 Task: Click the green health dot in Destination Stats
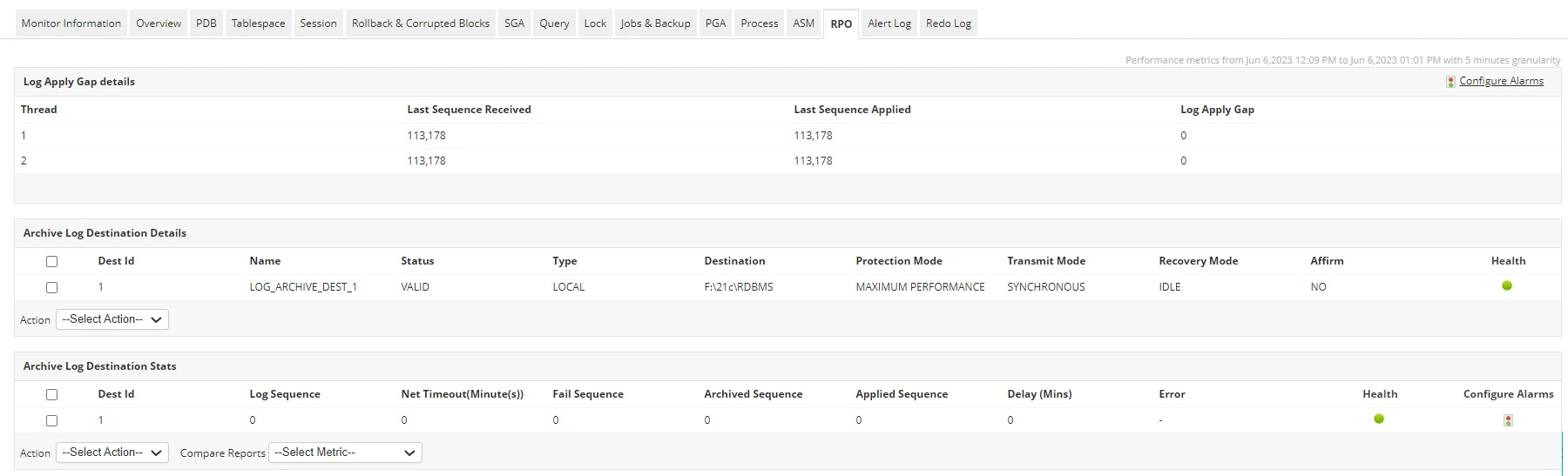[x=1379, y=419]
